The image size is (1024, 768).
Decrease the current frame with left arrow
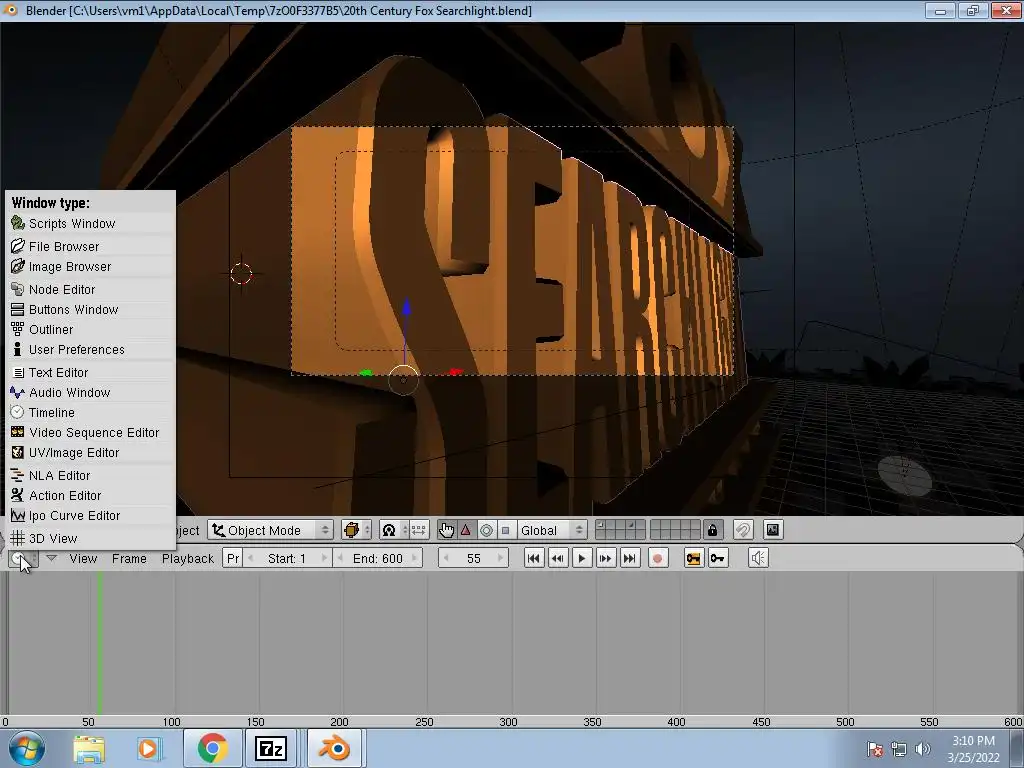[x=446, y=558]
